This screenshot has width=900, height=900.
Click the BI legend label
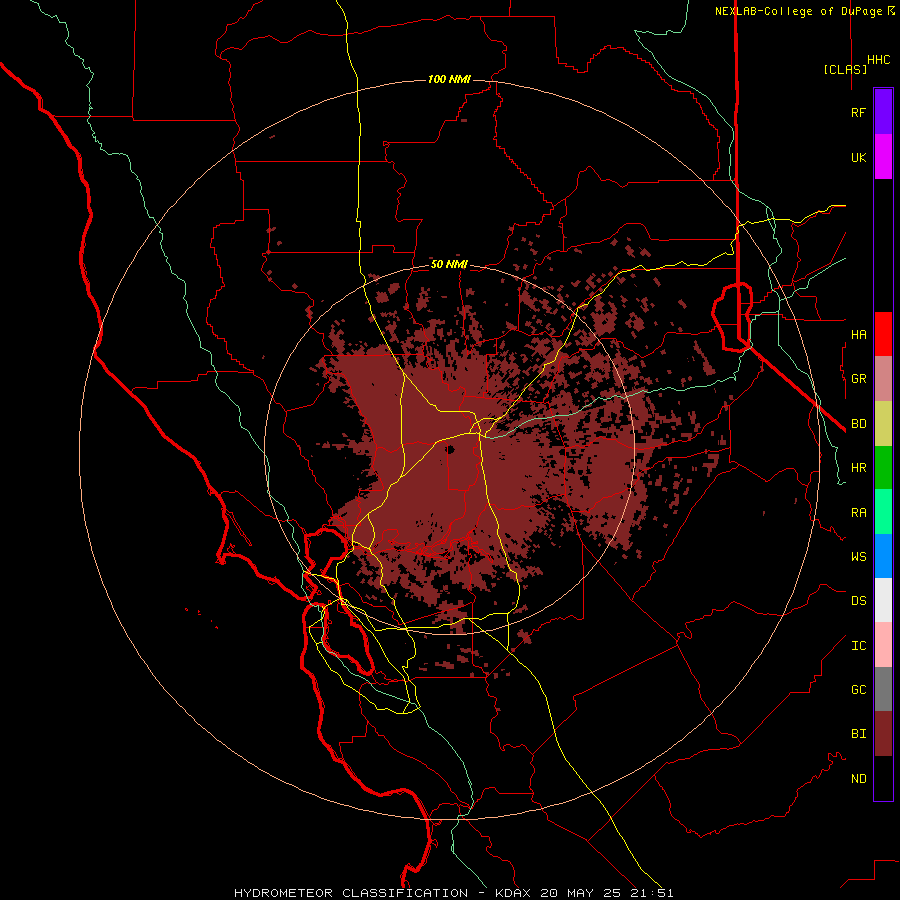pyautogui.click(x=858, y=734)
